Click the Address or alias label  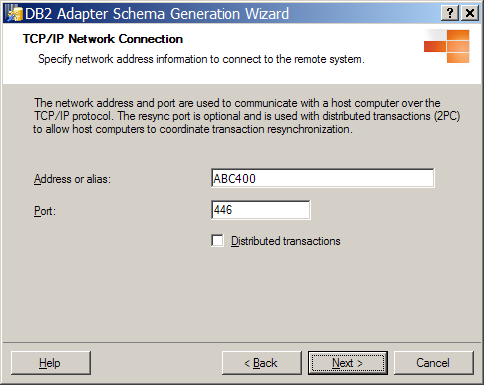(72, 179)
